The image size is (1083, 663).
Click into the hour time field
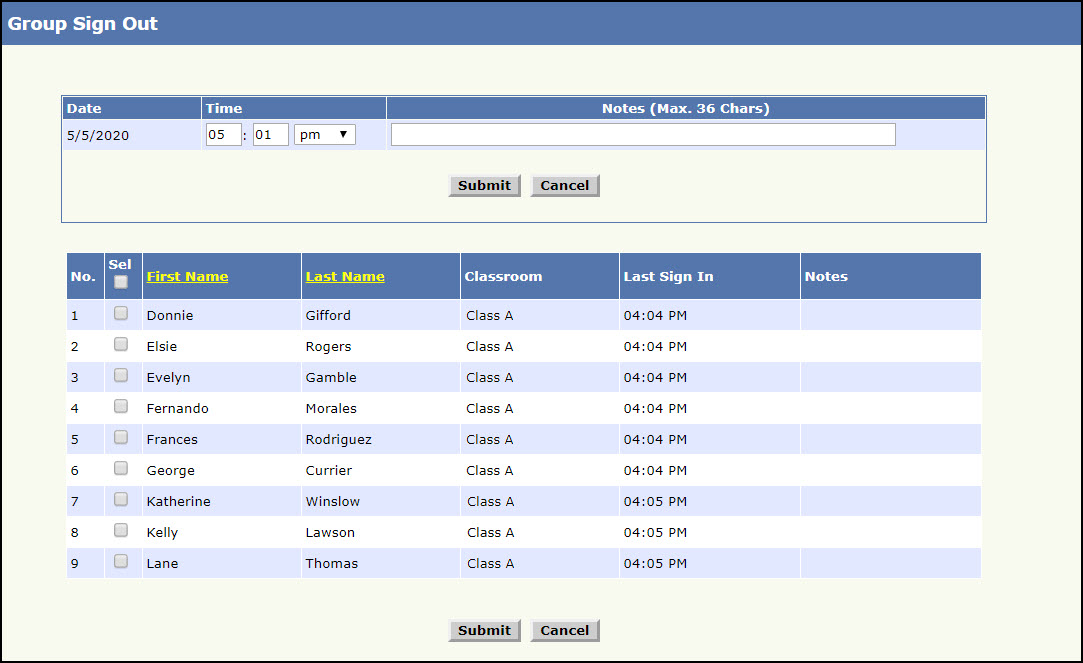tap(223, 134)
